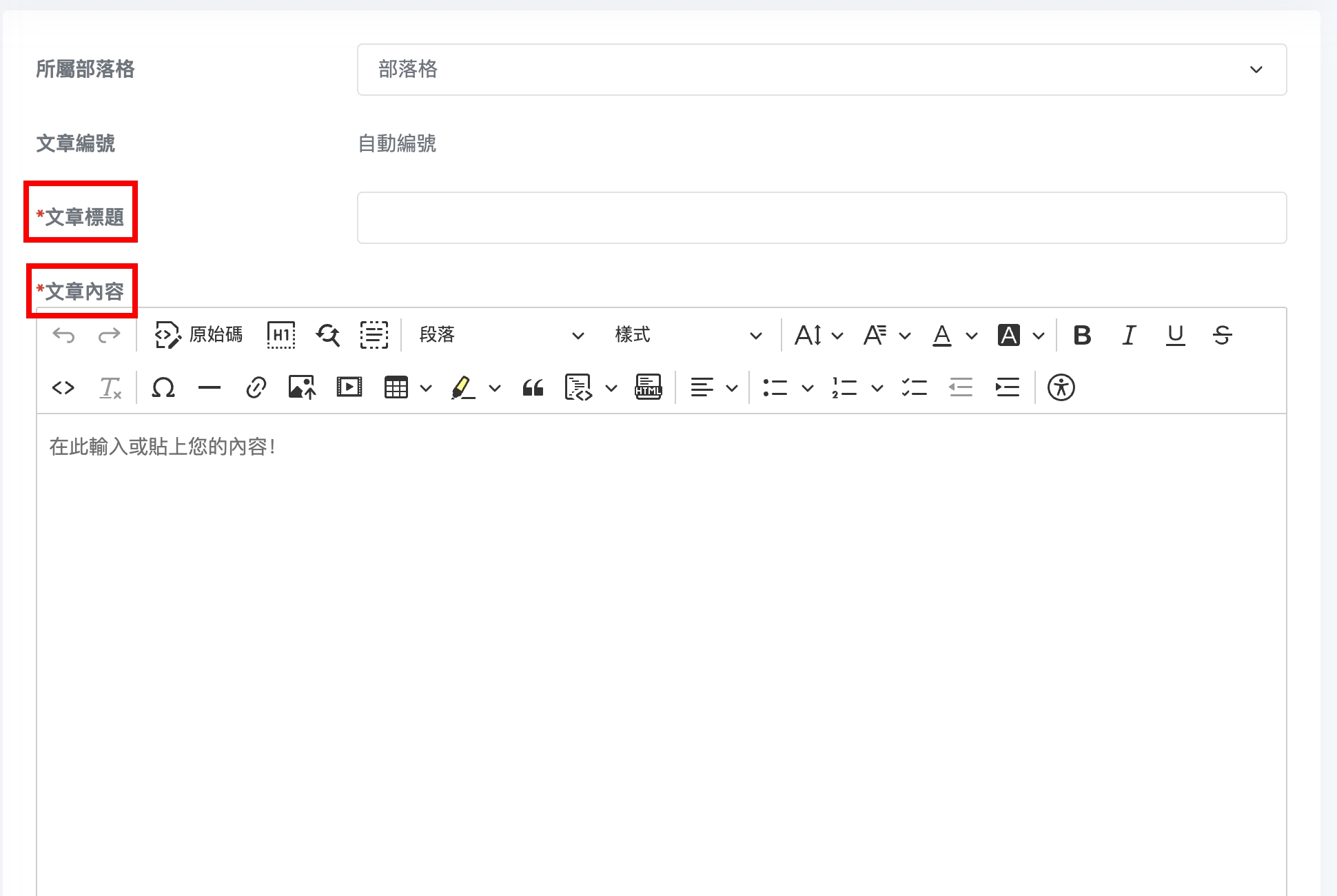The image size is (1337, 896).
Task: Click the block quote icon
Action: pyautogui.click(x=533, y=387)
